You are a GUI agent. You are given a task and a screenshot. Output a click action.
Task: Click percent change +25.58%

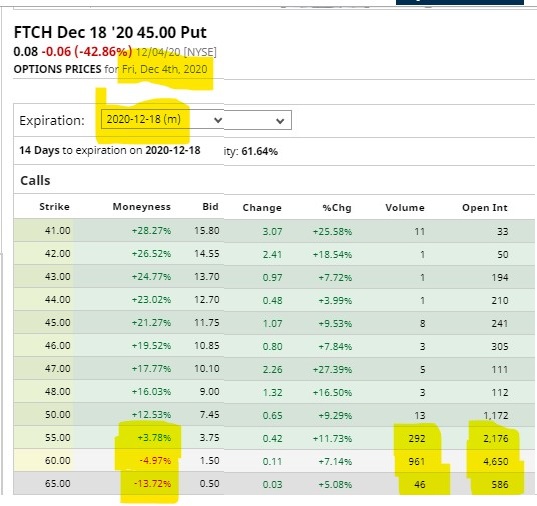332,232
